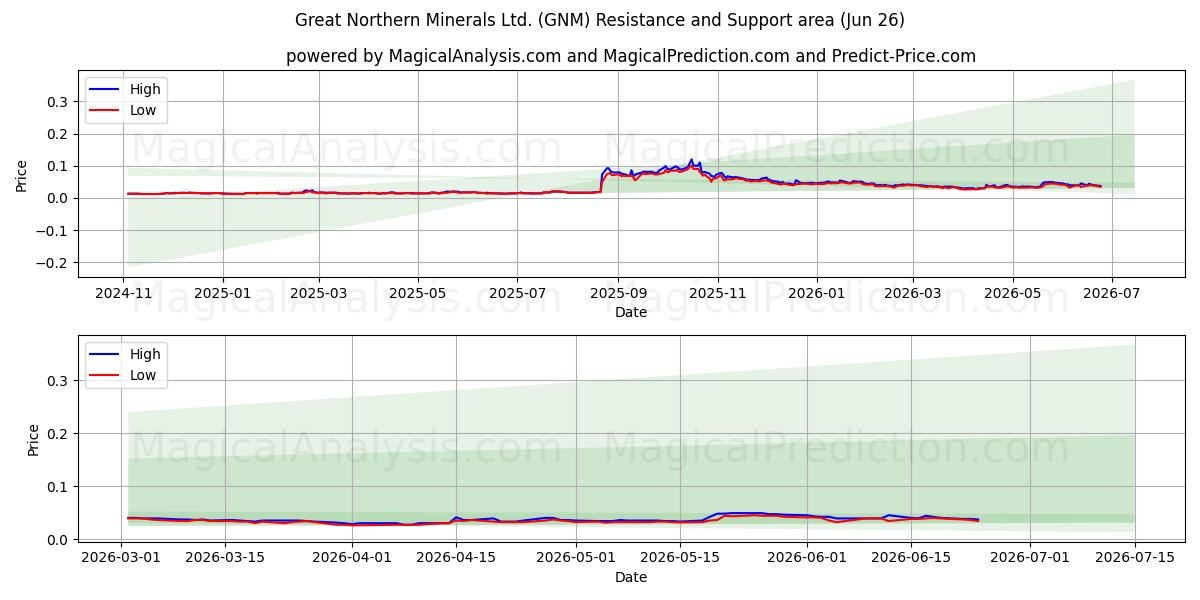This screenshot has height=600, width=1200.
Task: Click the '2024-11' x-axis tick label
Action: click(x=123, y=294)
